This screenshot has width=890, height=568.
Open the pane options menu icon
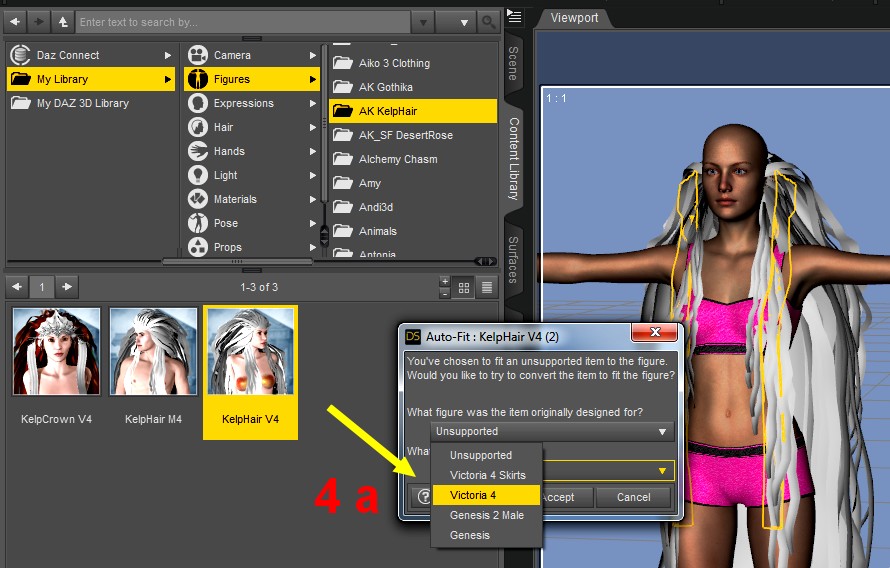pyautogui.click(x=514, y=16)
